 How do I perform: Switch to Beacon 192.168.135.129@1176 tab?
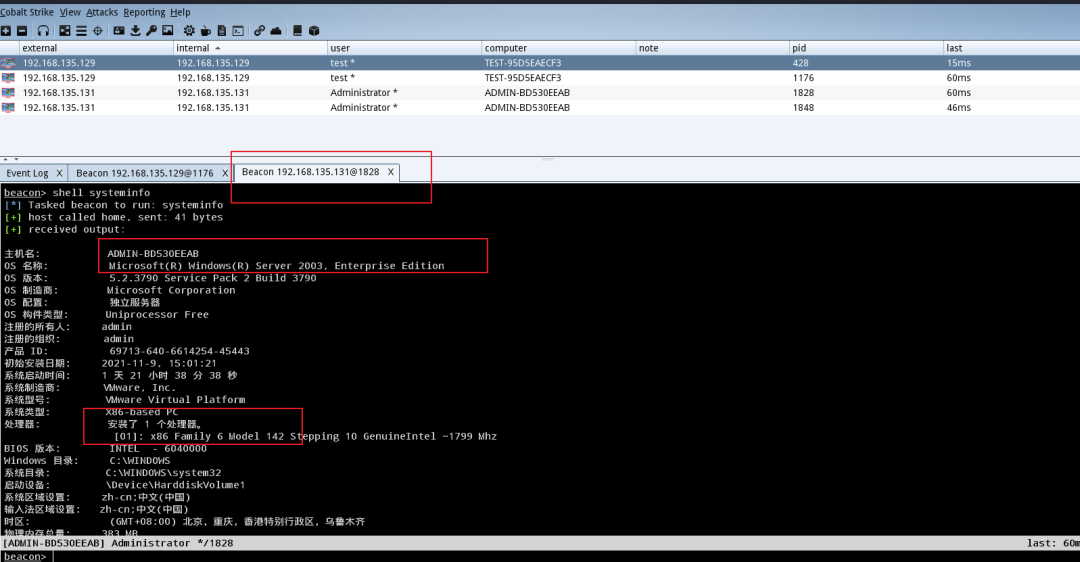point(145,173)
